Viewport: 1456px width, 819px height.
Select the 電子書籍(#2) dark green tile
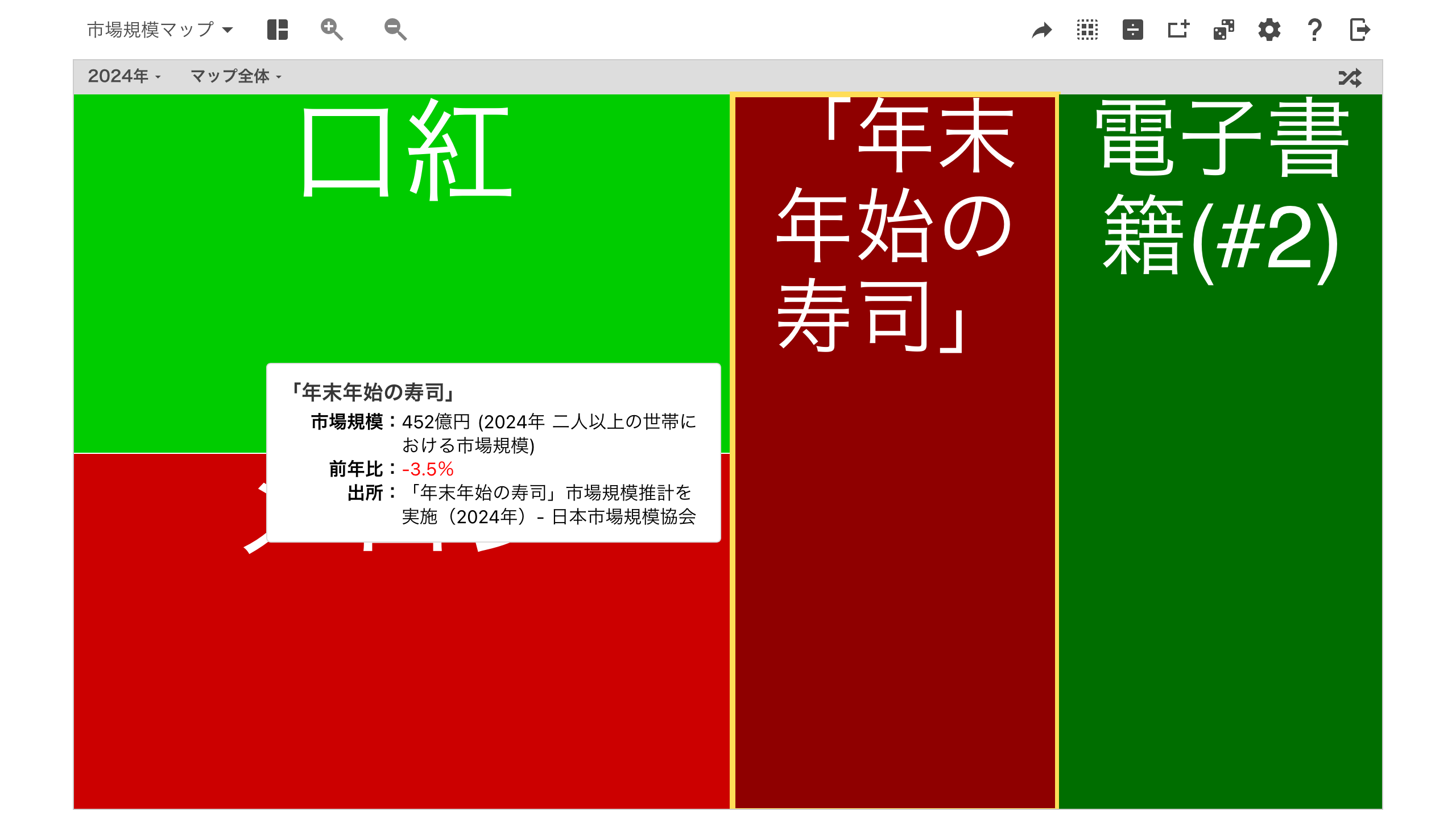coord(1221,452)
